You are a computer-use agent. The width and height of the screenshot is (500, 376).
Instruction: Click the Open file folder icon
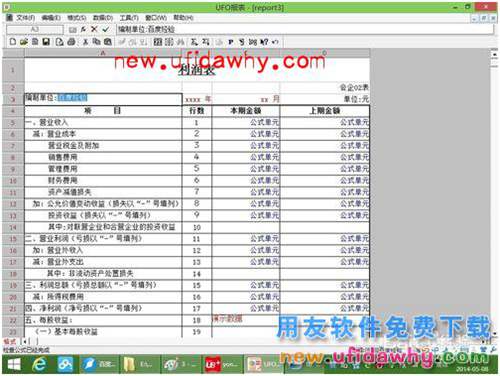[24, 42]
